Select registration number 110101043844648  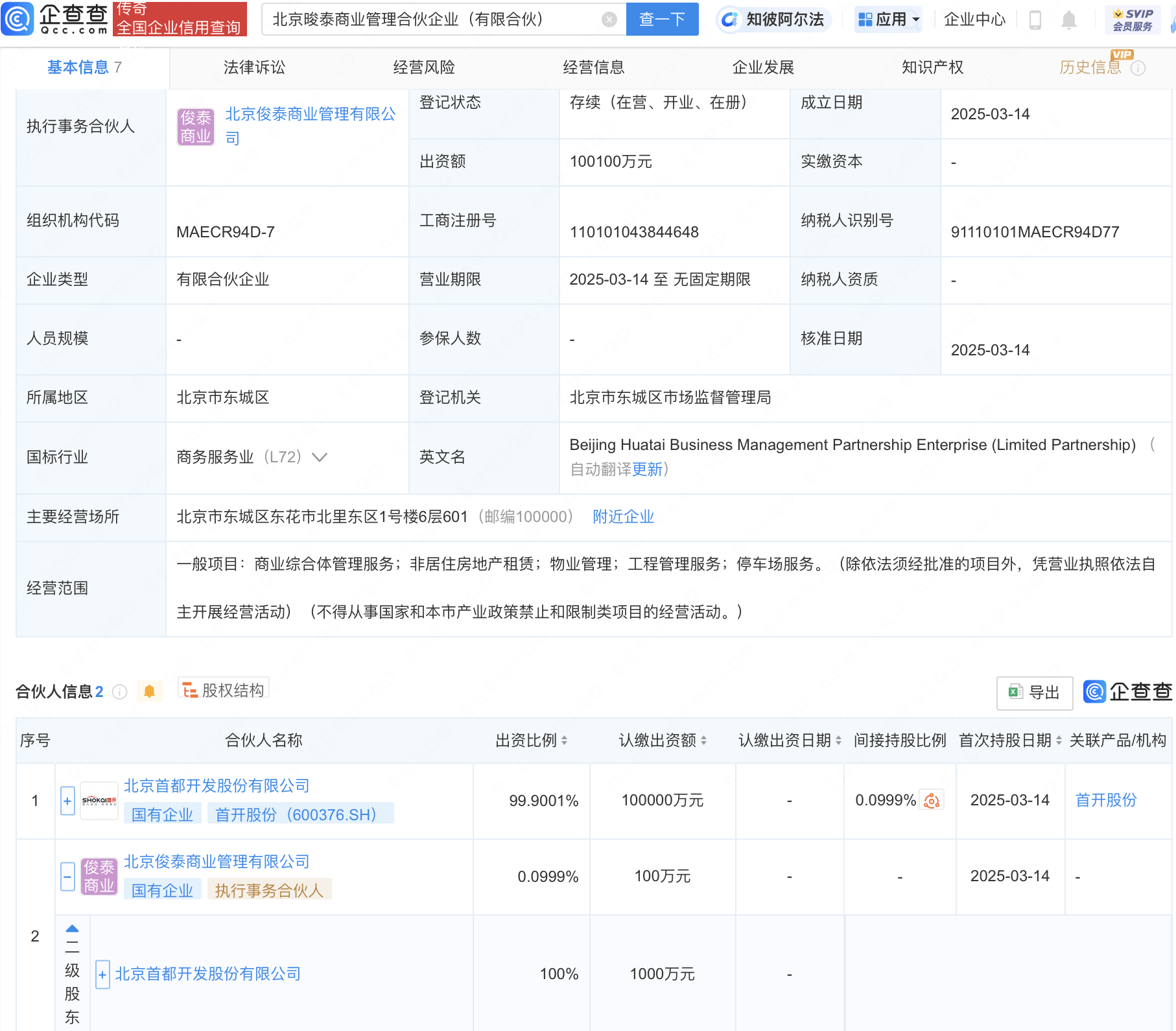[634, 232]
